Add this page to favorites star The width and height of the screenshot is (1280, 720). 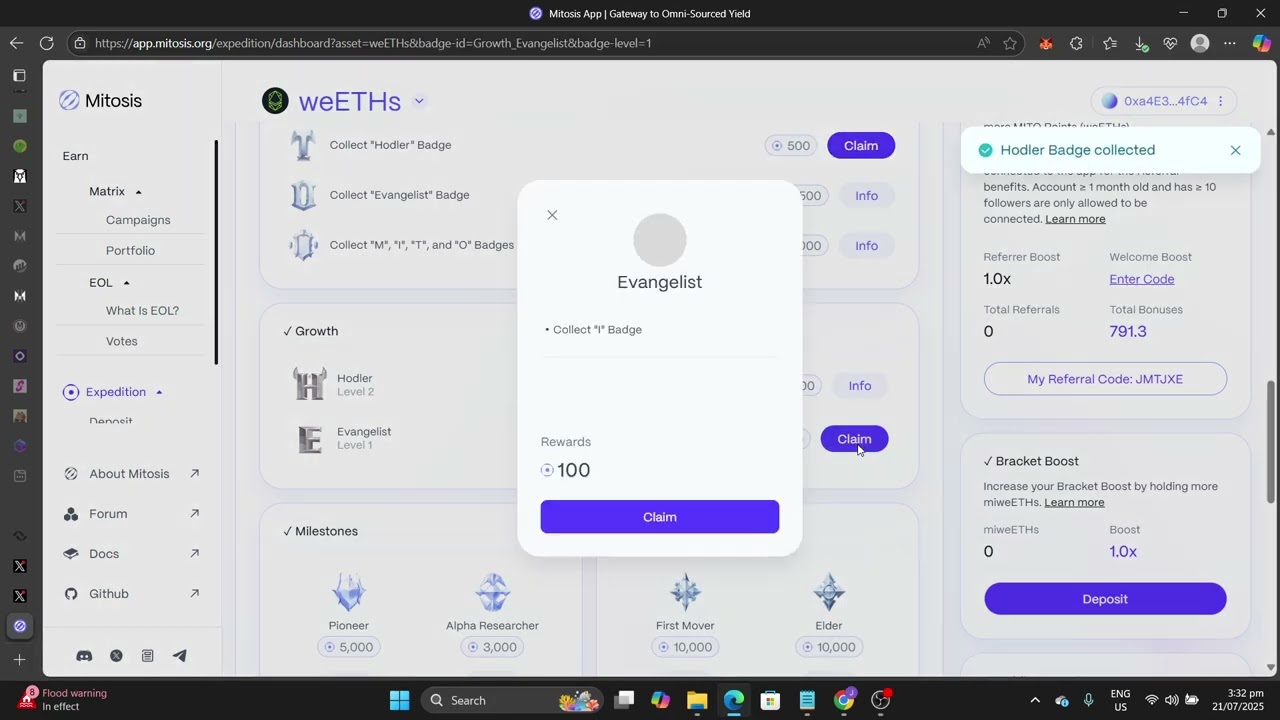[1010, 43]
